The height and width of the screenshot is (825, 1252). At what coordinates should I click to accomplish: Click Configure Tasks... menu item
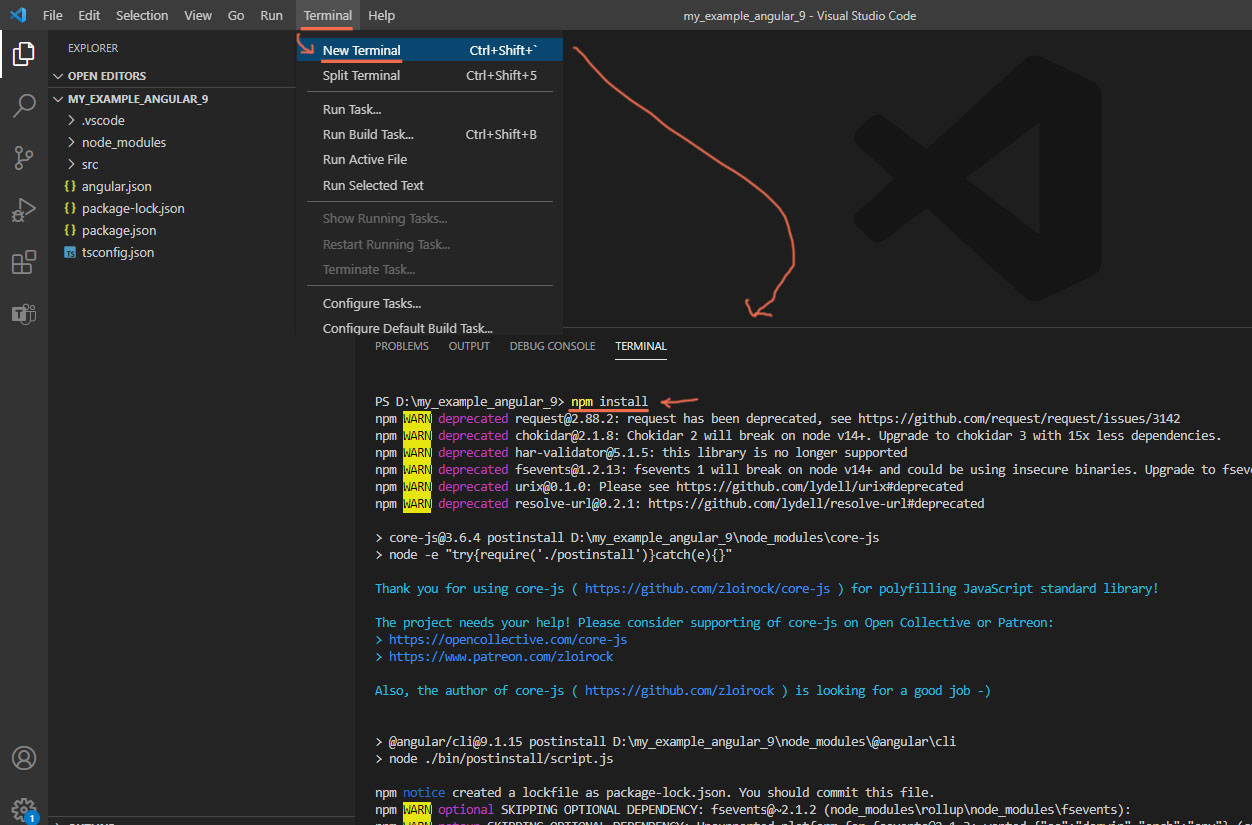pos(371,303)
